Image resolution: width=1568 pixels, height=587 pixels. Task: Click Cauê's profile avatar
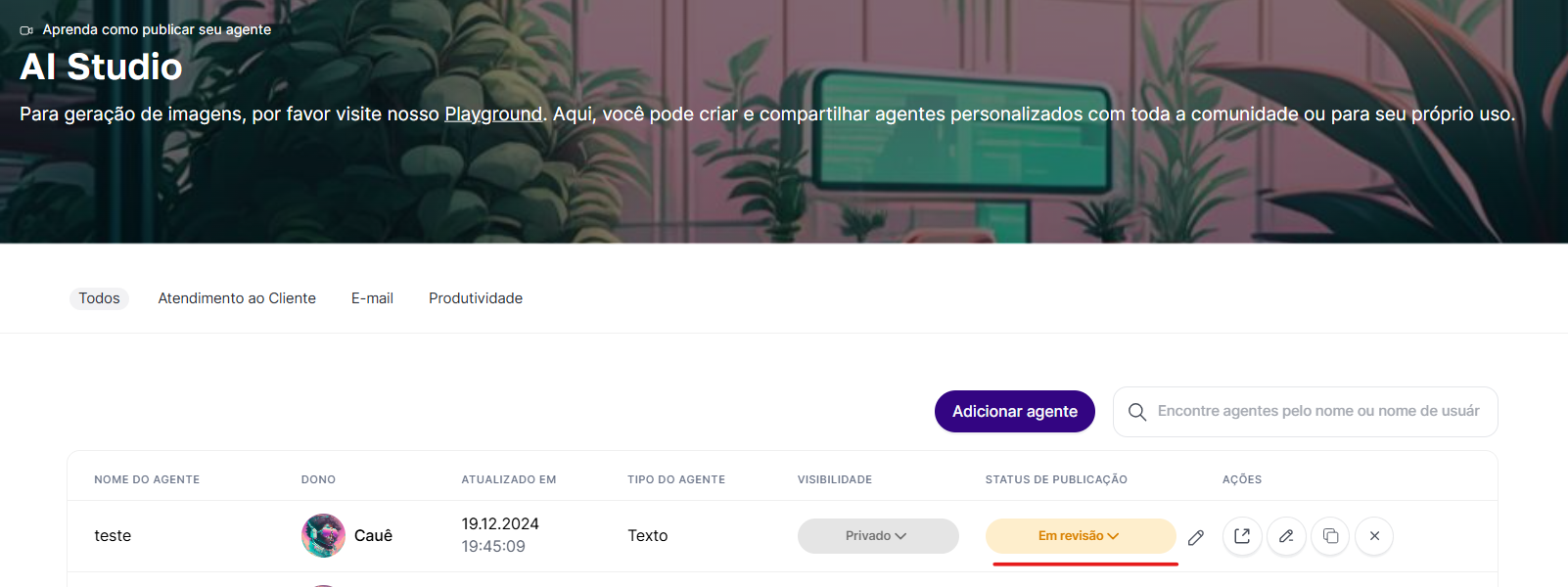click(323, 535)
